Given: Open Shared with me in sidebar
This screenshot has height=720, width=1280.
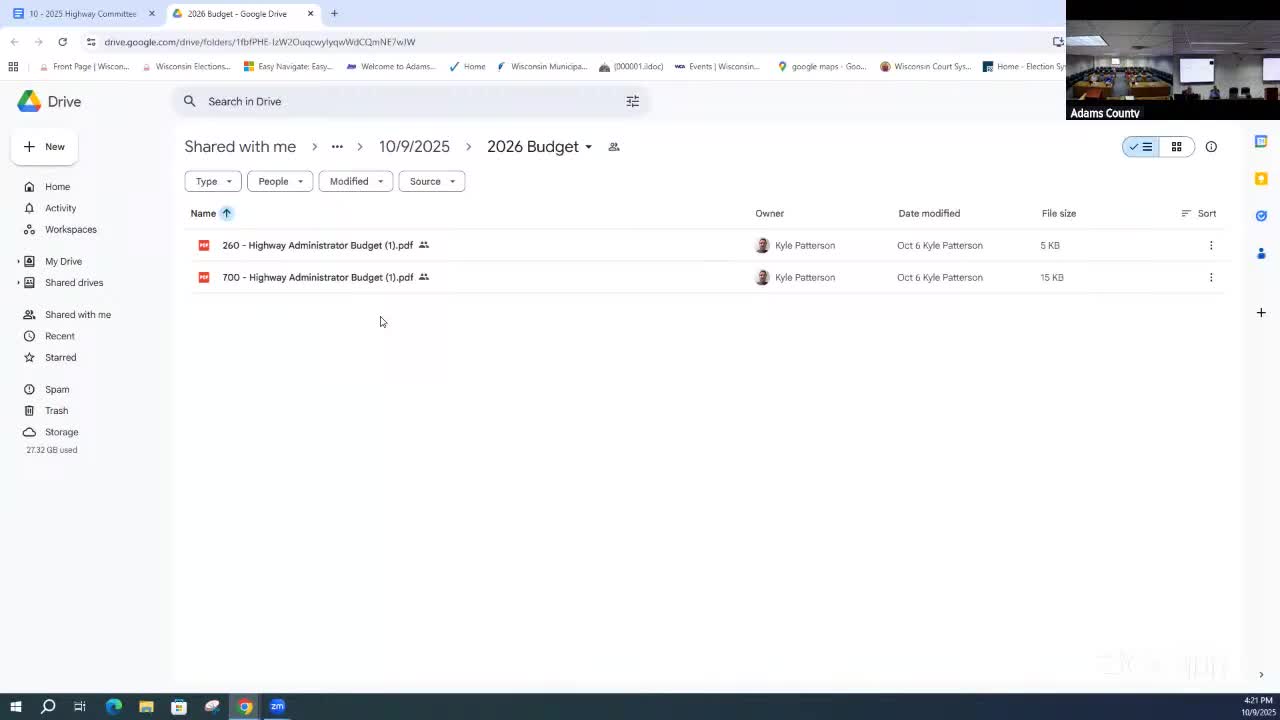Looking at the screenshot, I should (x=78, y=315).
